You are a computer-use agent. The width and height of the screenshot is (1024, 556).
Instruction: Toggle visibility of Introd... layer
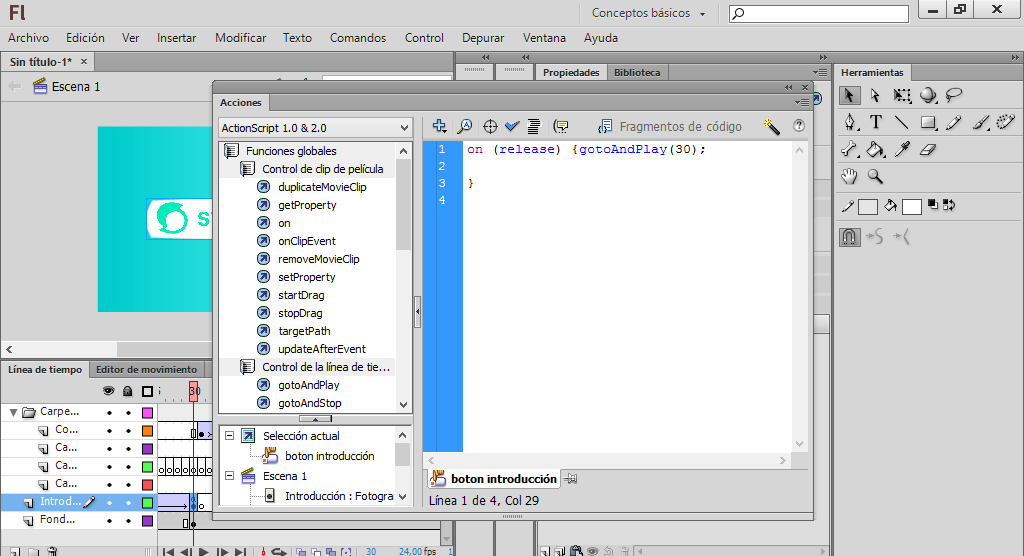click(109, 502)
